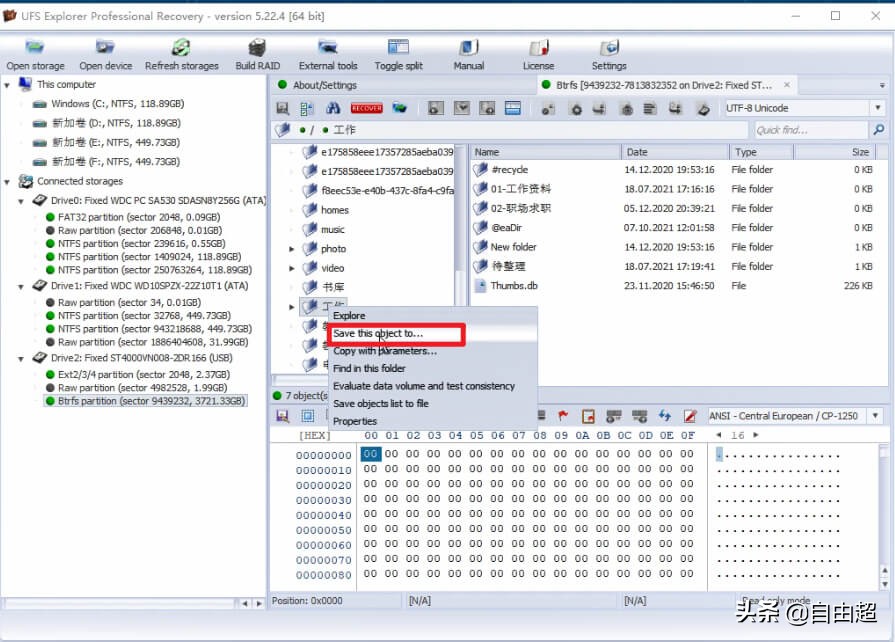
Task: Select the @eaDir folder row
Action: 674,228
